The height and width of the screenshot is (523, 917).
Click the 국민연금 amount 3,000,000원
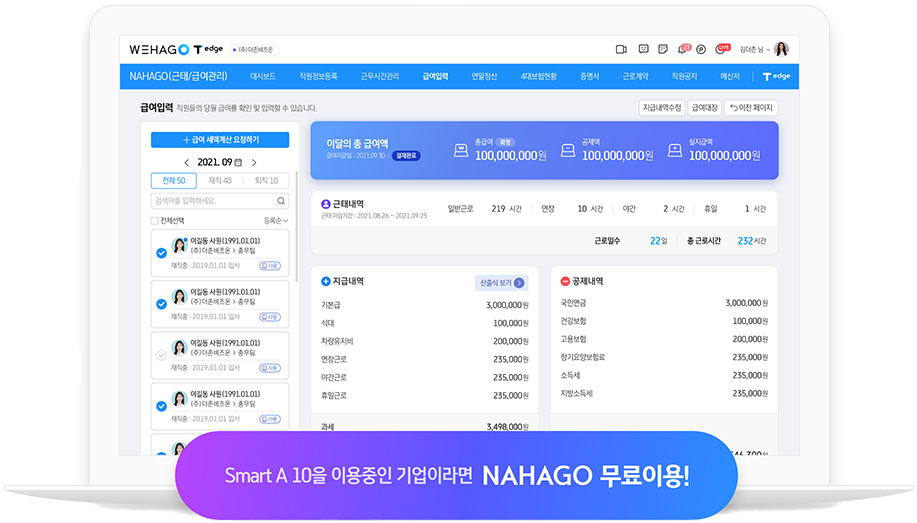coord(747,303)
